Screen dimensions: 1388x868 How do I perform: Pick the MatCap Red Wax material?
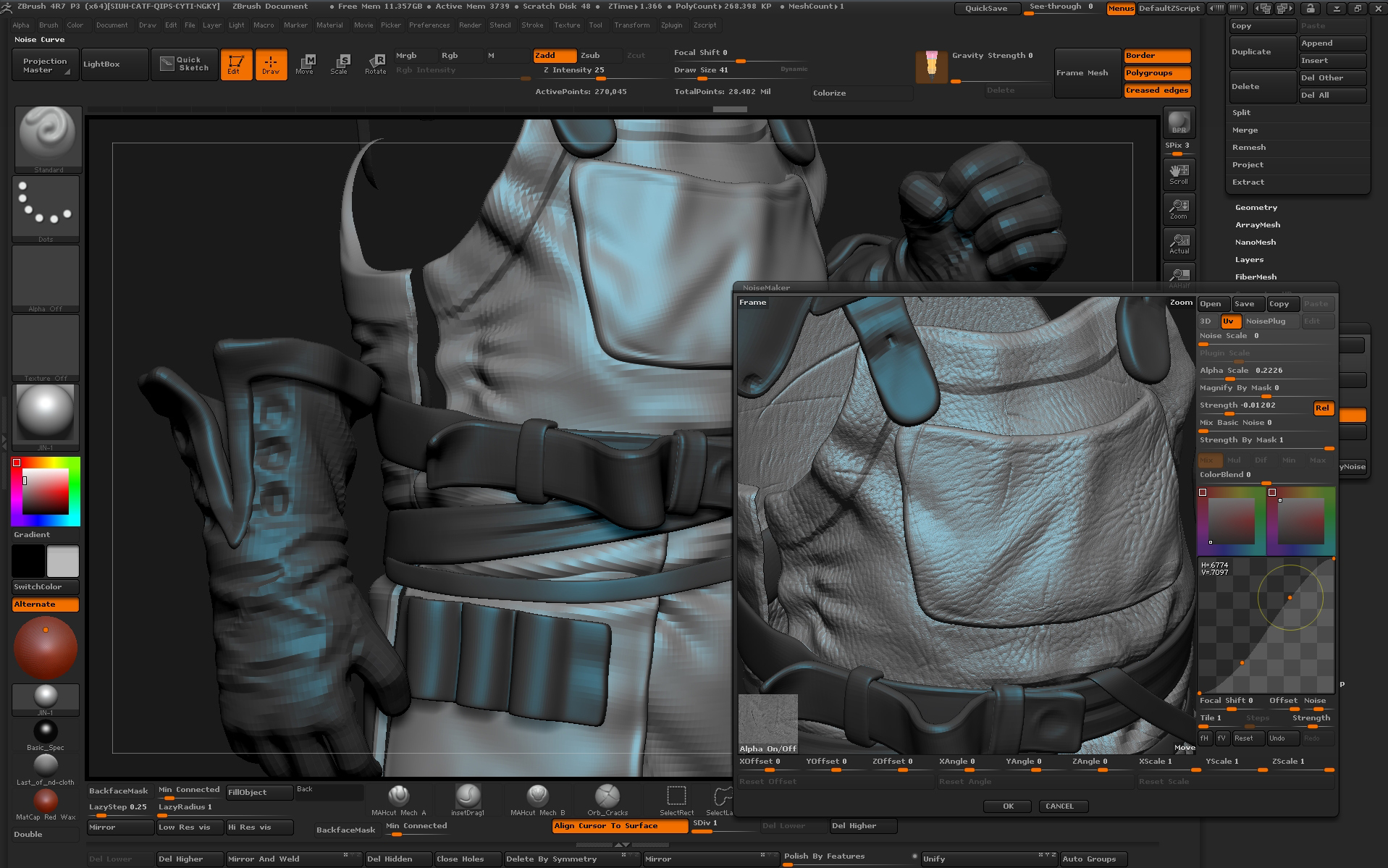45,804
